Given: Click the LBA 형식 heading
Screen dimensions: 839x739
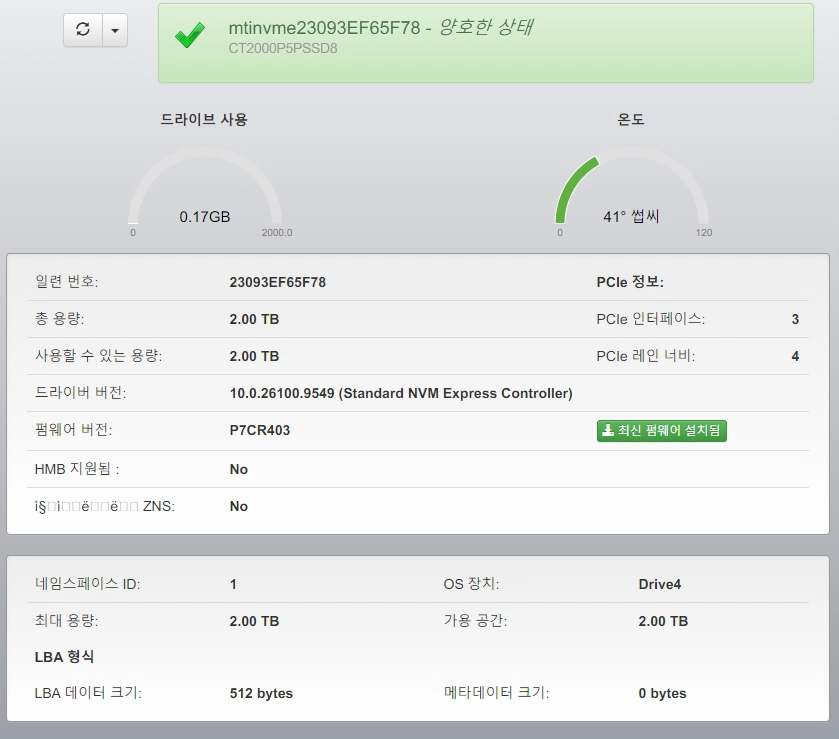Looking at the screenshot, I should (x=64, y=657).
